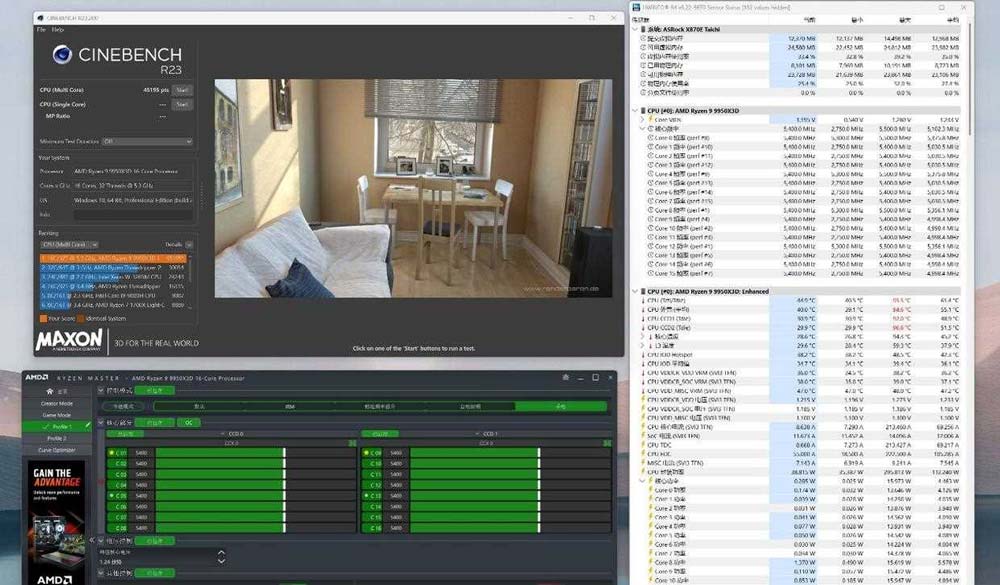This screenshot has width=1000, height=585.
Task: Open the Minimum Test Duration dropdown
Action: pyautogui.click(x=147, y=142)
